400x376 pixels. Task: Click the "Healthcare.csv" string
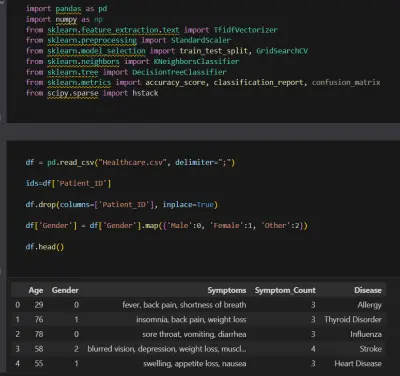click(132, 162)
